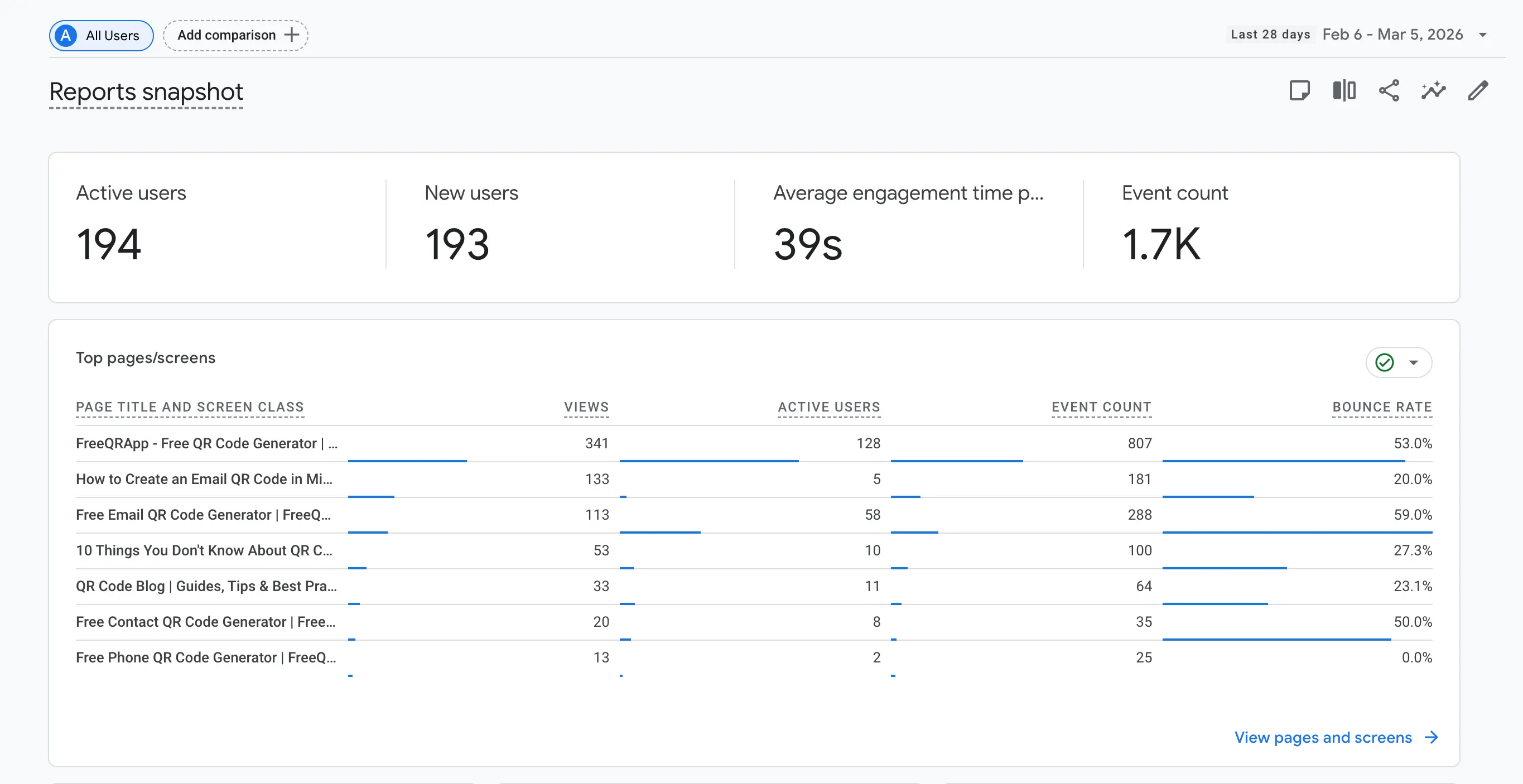The width and height of the screenshot is (1523, 784).
Task: Expand the Top pages metric dropdown
Action: [x=1414, y=362]
